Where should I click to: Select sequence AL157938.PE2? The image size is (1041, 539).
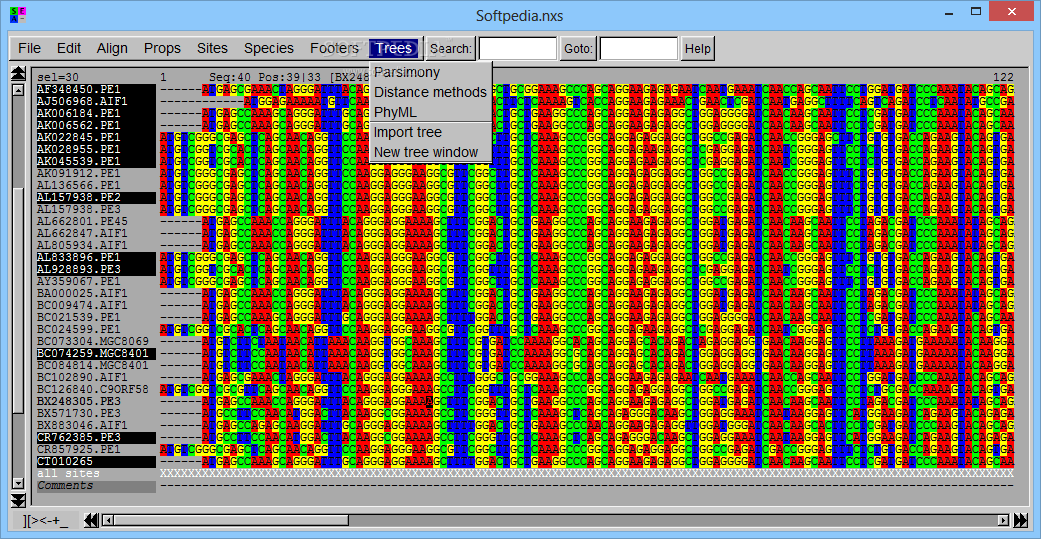click(x=96, y=197)
